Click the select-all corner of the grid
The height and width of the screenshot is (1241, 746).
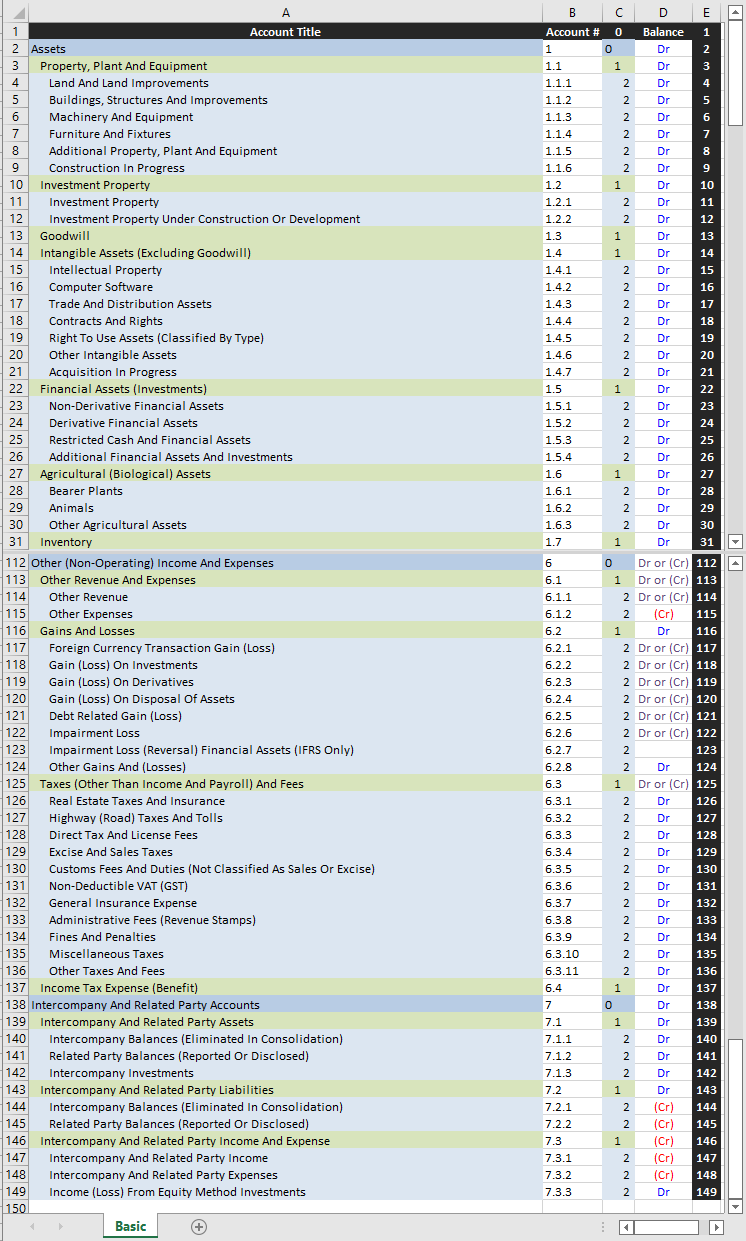tap(14, 12)
